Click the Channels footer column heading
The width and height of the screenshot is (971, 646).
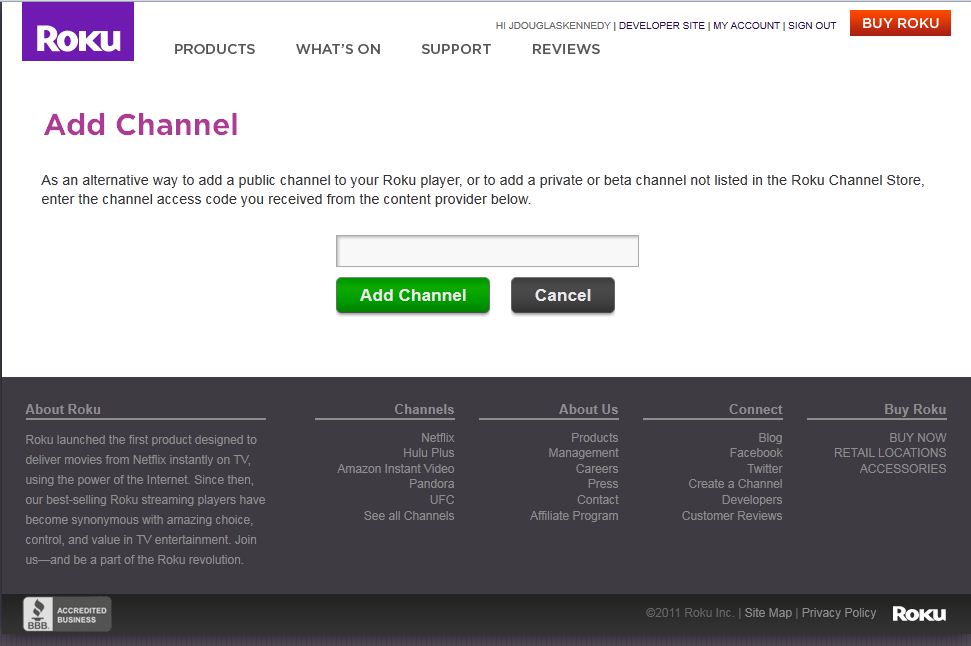point(424,409)
